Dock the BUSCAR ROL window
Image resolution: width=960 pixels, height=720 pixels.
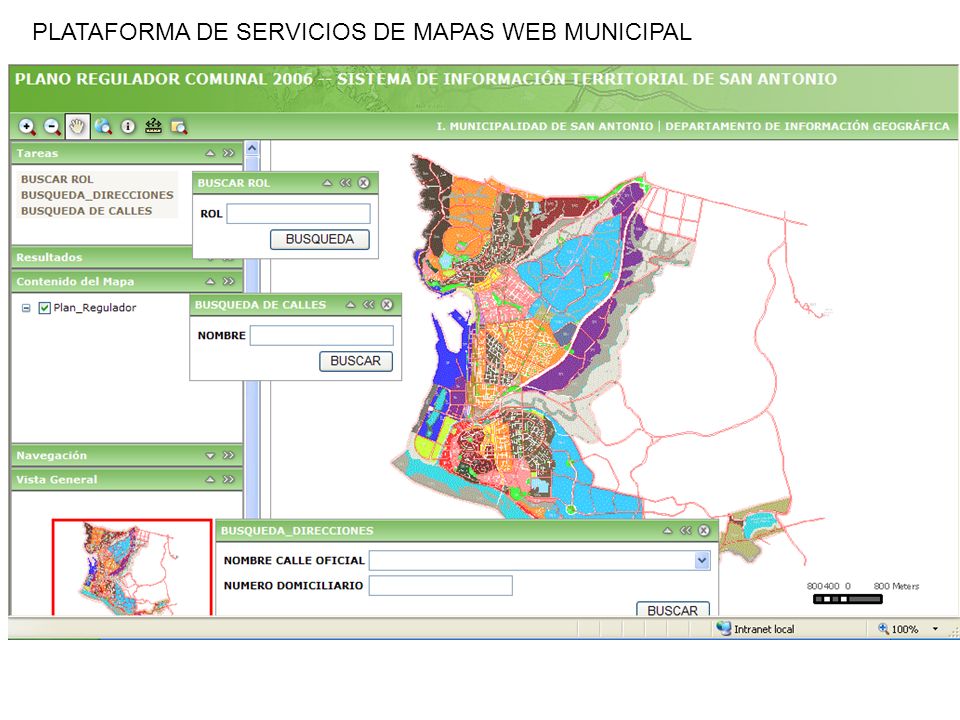[x=345, y=182]
